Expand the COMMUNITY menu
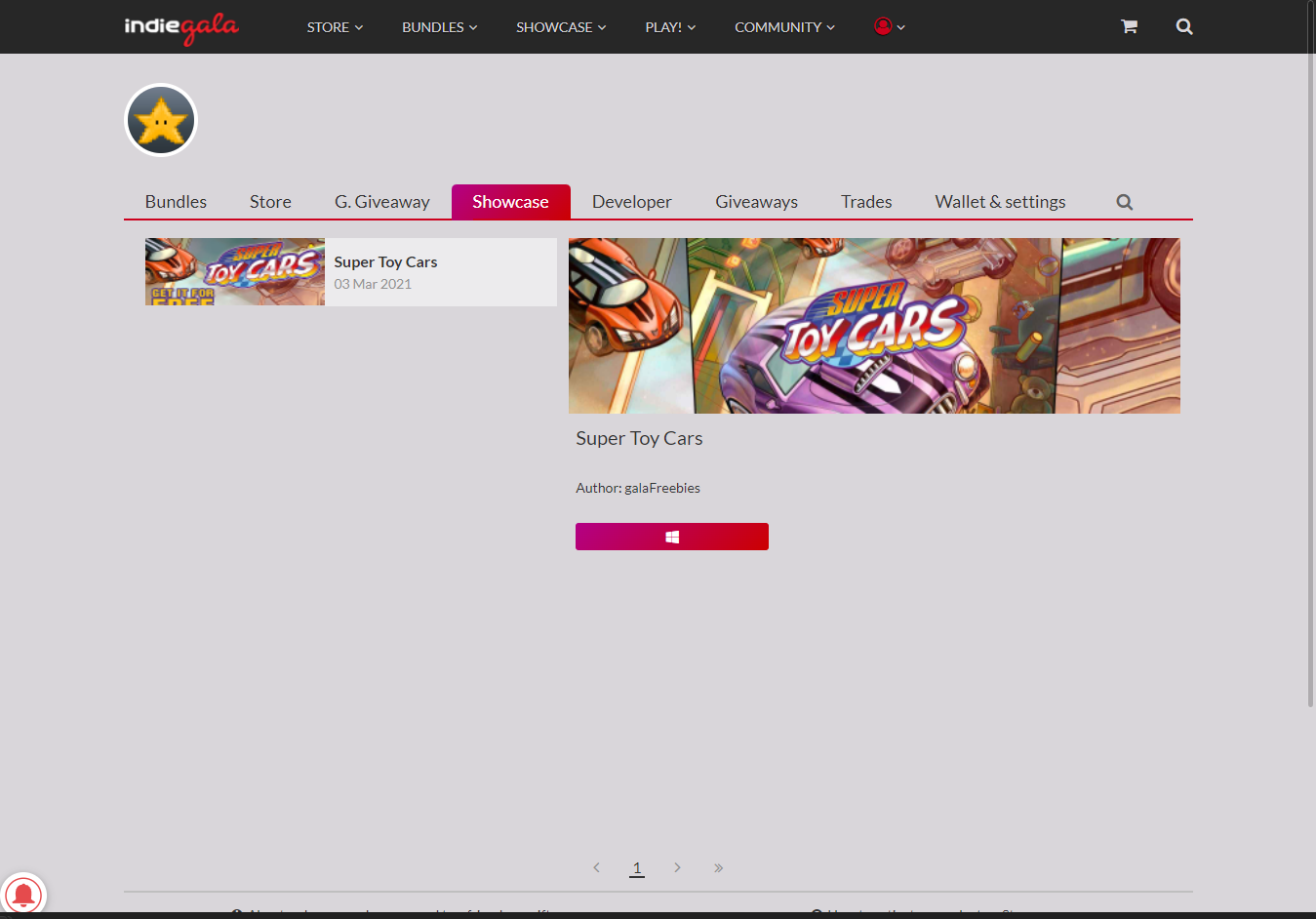This screenshot has width=1316, height=919. click(x=785, y=27)
